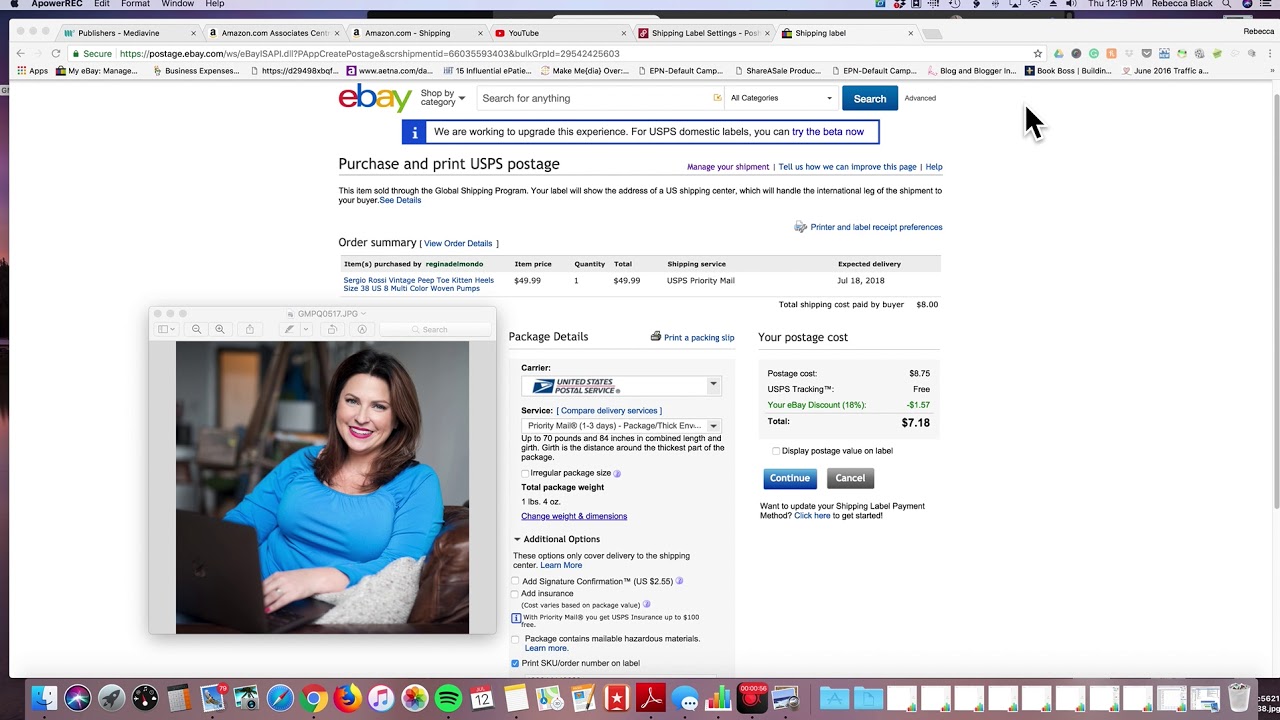This screenshot has height=720, width=1280.
Task: Open Spotlight search in the menu bar
Action: click(x=1227, y=4)
